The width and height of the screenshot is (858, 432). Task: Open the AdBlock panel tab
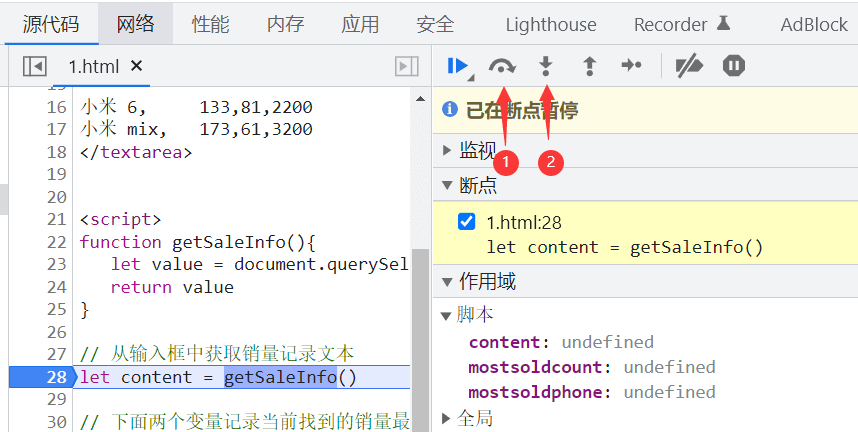pos(814,24)
